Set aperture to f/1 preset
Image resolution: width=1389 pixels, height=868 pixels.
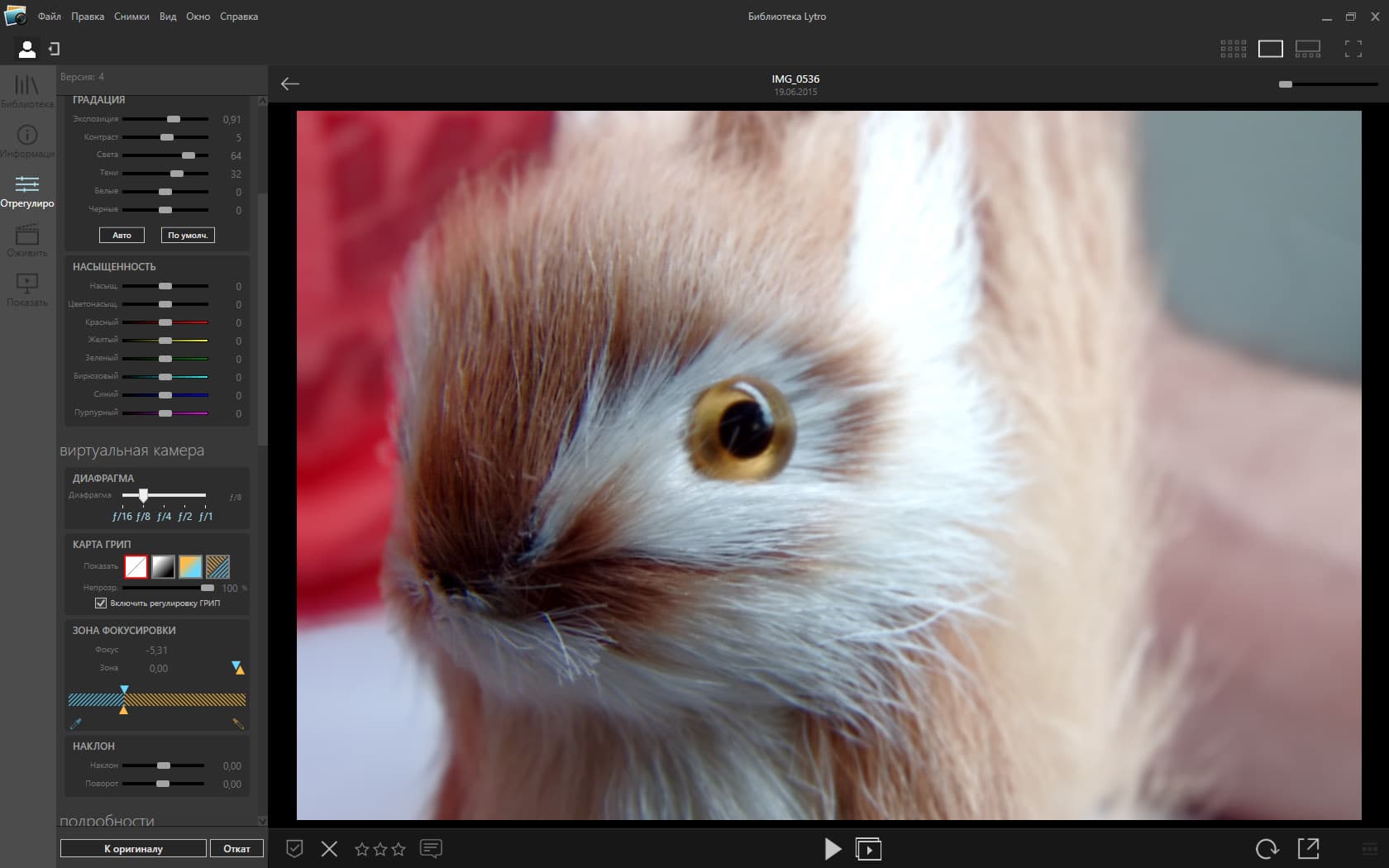[206, 517]
